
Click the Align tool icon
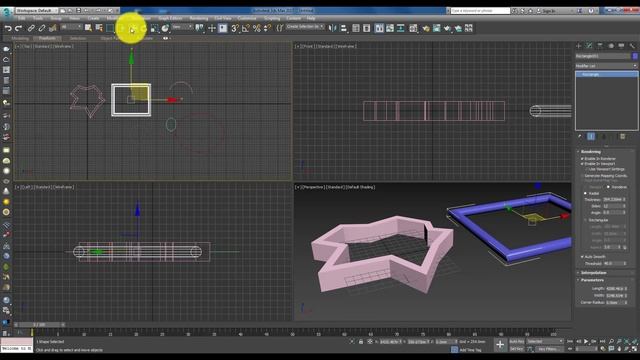pos(344,28)
